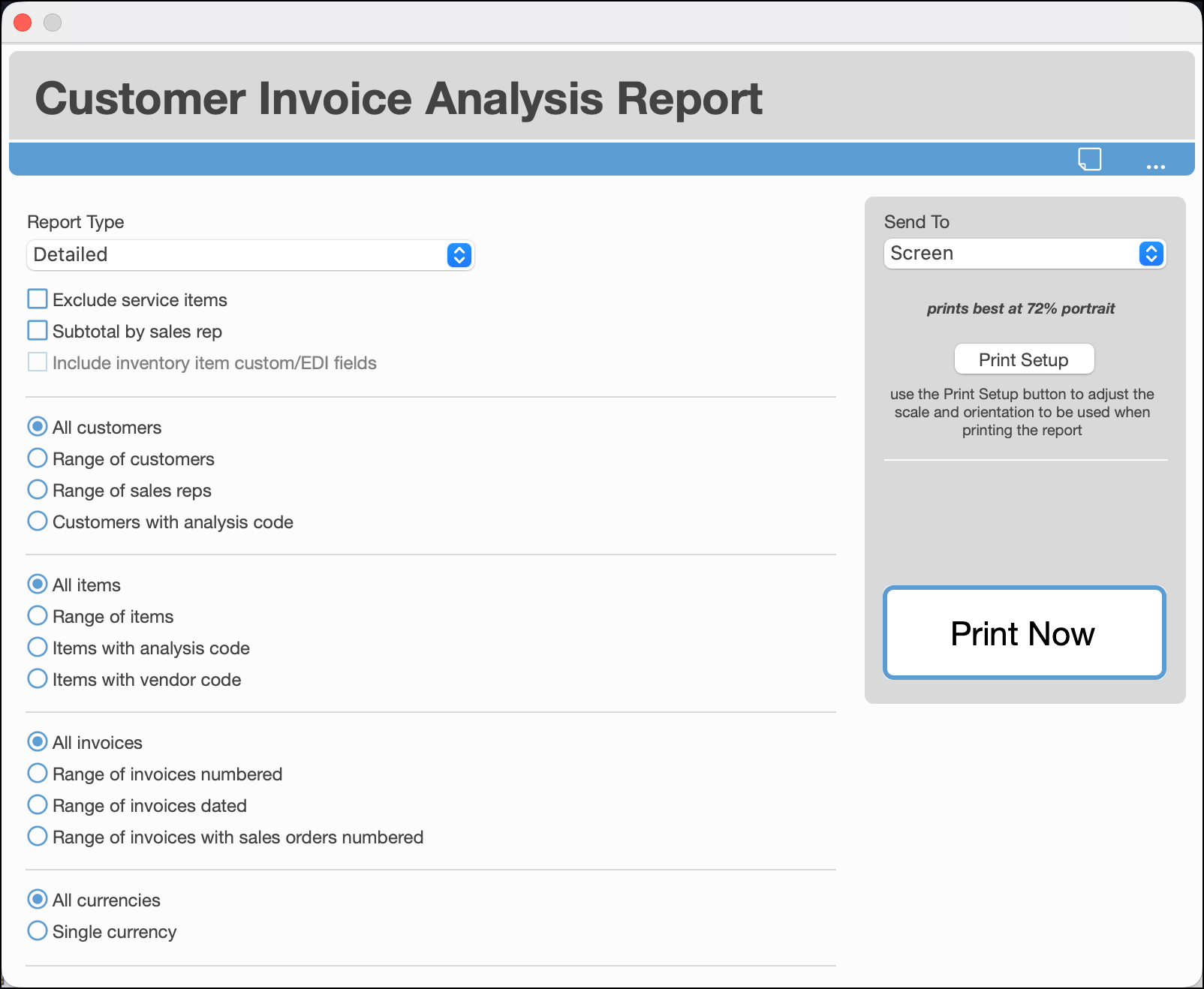Click the Print Setup button

pyautogui.click(x=1024, y=359)
